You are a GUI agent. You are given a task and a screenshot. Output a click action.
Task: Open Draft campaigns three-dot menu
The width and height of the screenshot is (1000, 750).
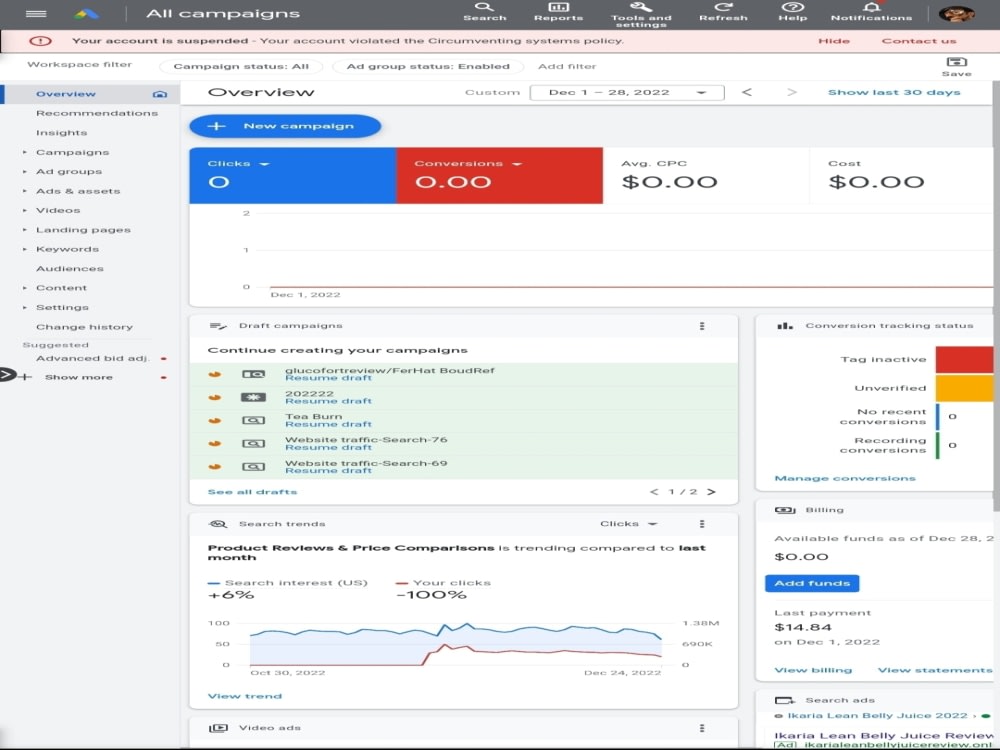coord(702,326)
